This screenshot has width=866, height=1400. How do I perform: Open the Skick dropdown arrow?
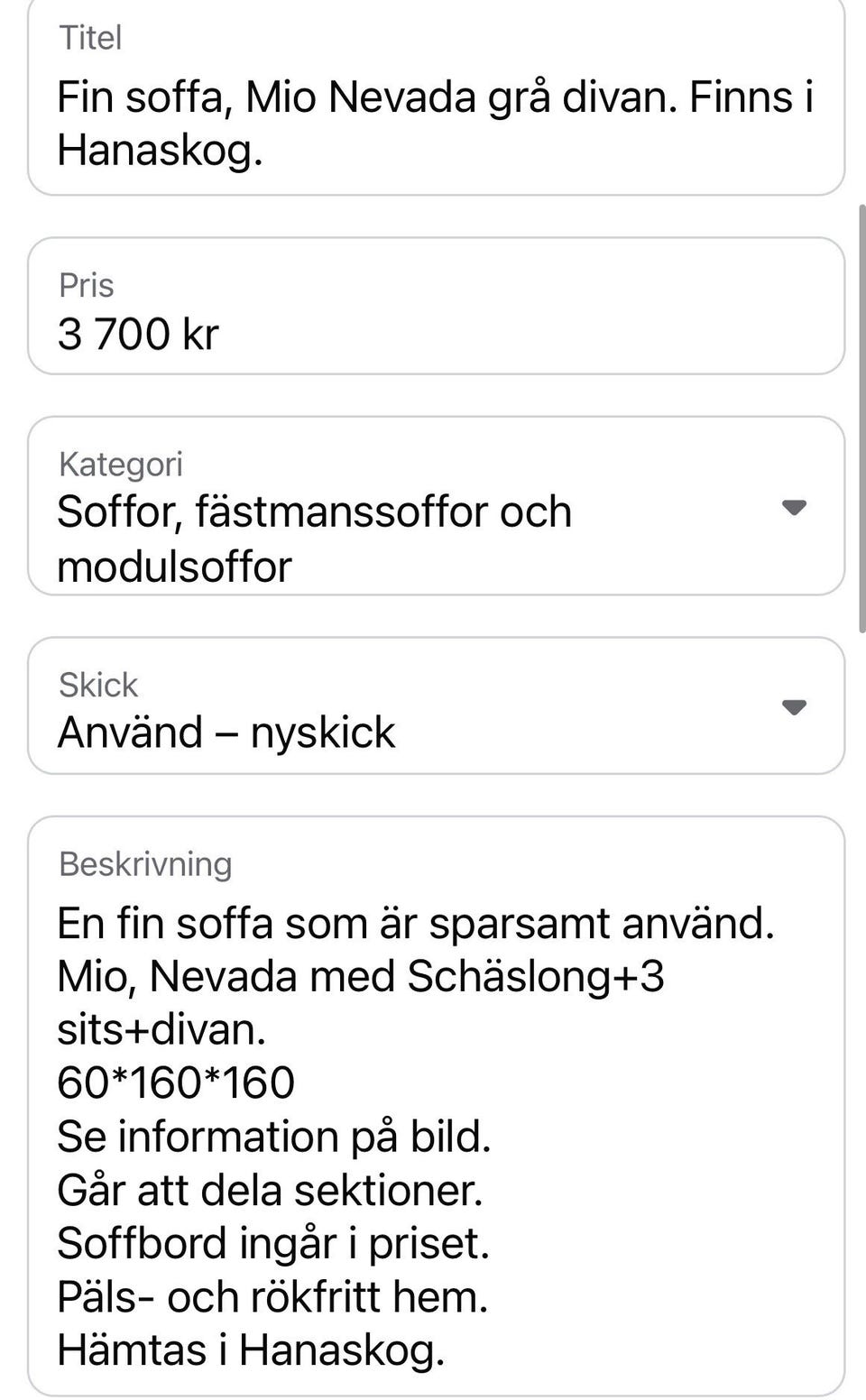tap(794, 707)
